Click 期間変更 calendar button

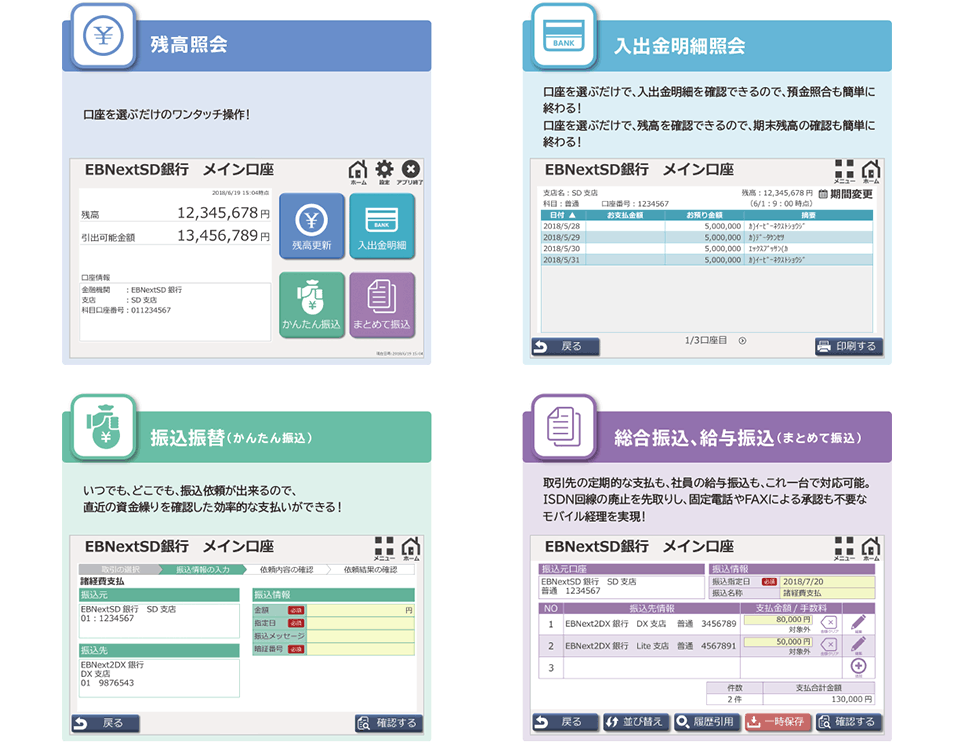click(x=846, y=194)
